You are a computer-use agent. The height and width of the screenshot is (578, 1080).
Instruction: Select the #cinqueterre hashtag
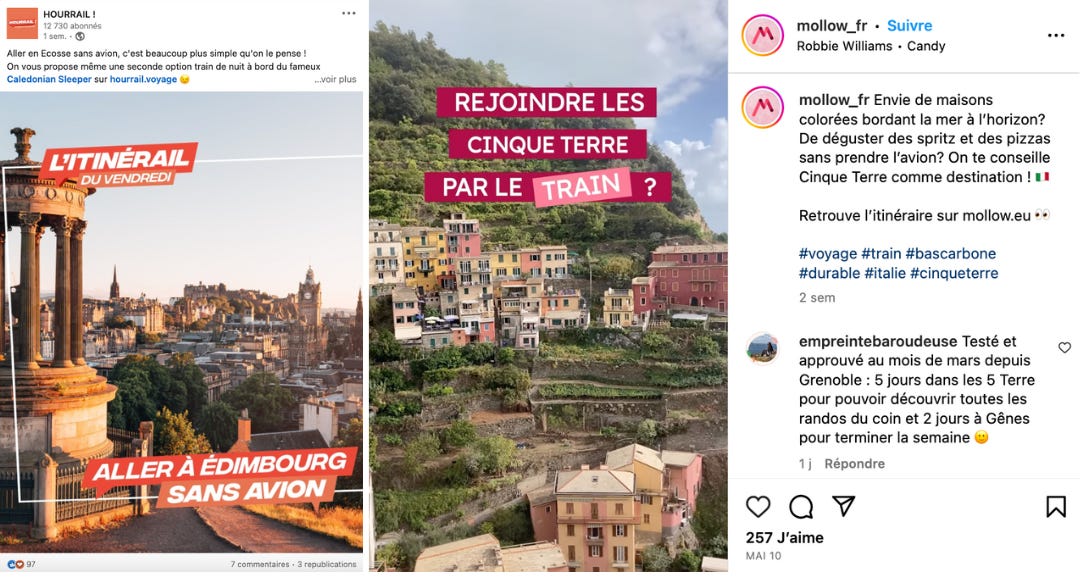click(x=954, y=273)
